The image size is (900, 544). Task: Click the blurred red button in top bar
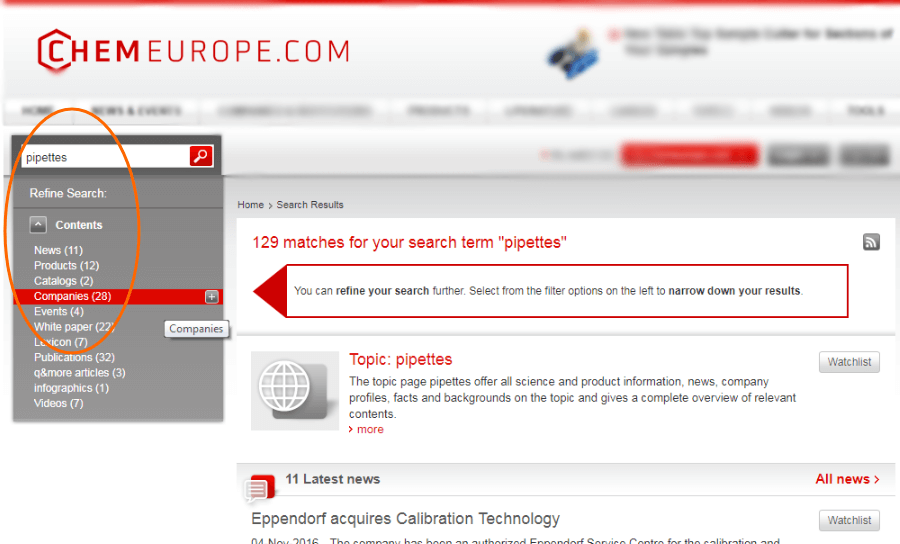pos(689,156)
